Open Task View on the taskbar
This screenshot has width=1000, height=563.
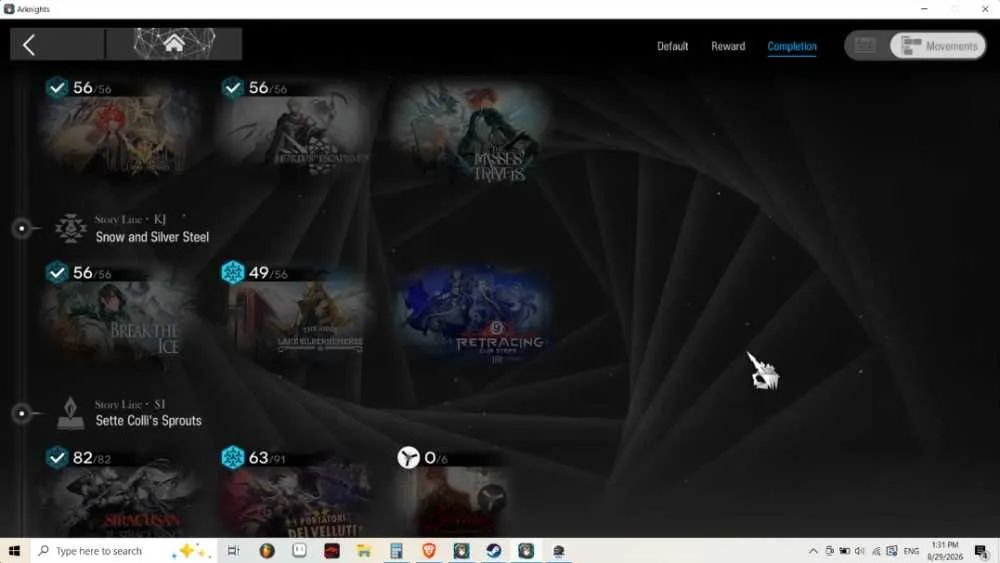[233, 551]
